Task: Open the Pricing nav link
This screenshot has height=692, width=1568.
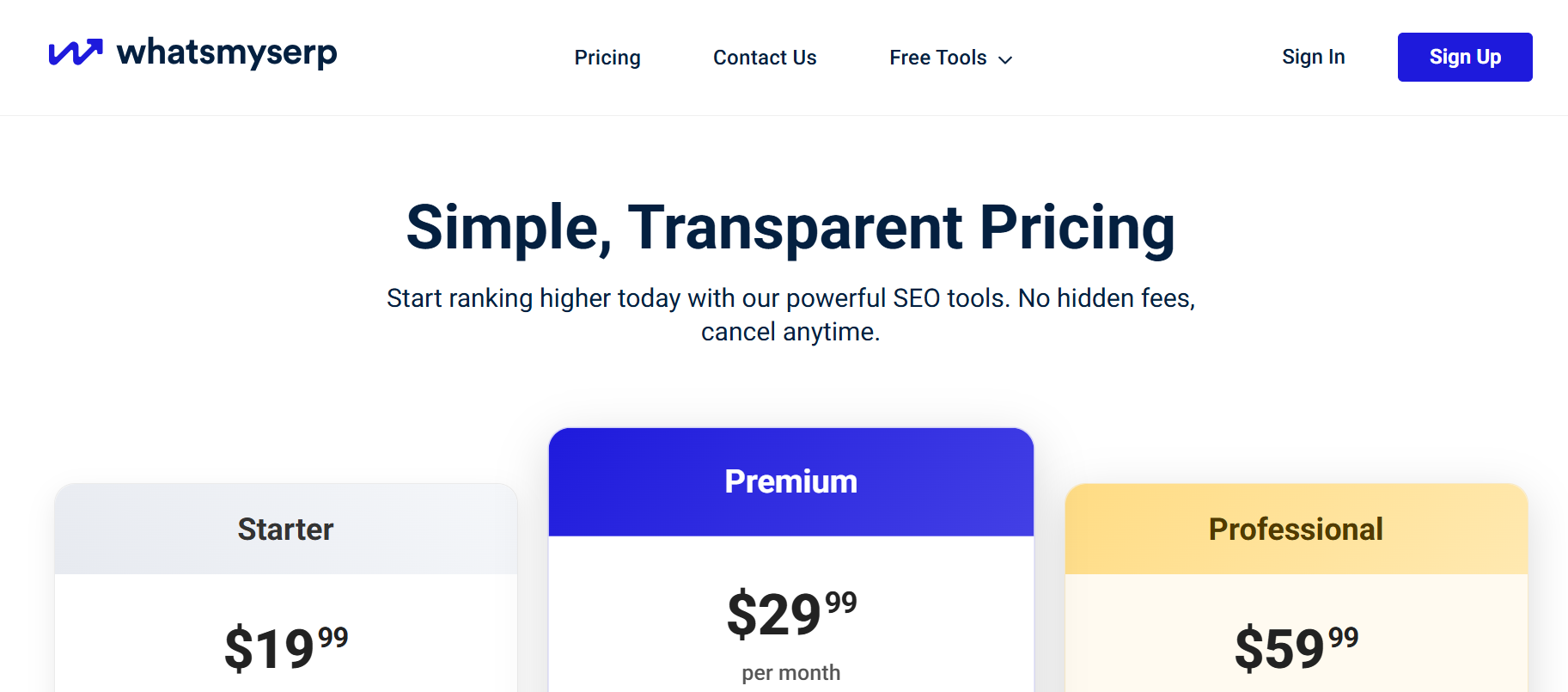Action: click(607, 58)
